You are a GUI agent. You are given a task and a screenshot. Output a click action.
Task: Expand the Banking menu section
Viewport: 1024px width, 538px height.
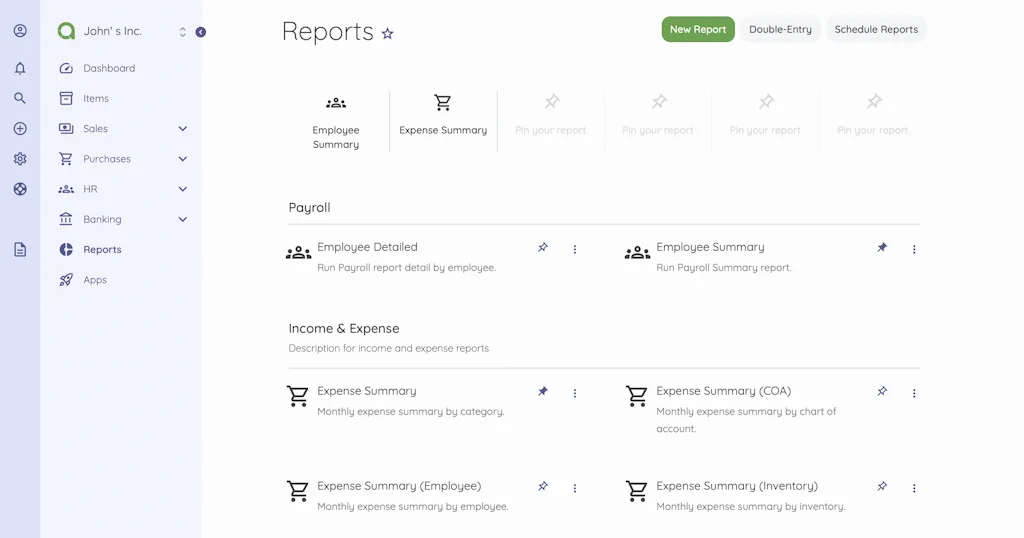[182, 219]
